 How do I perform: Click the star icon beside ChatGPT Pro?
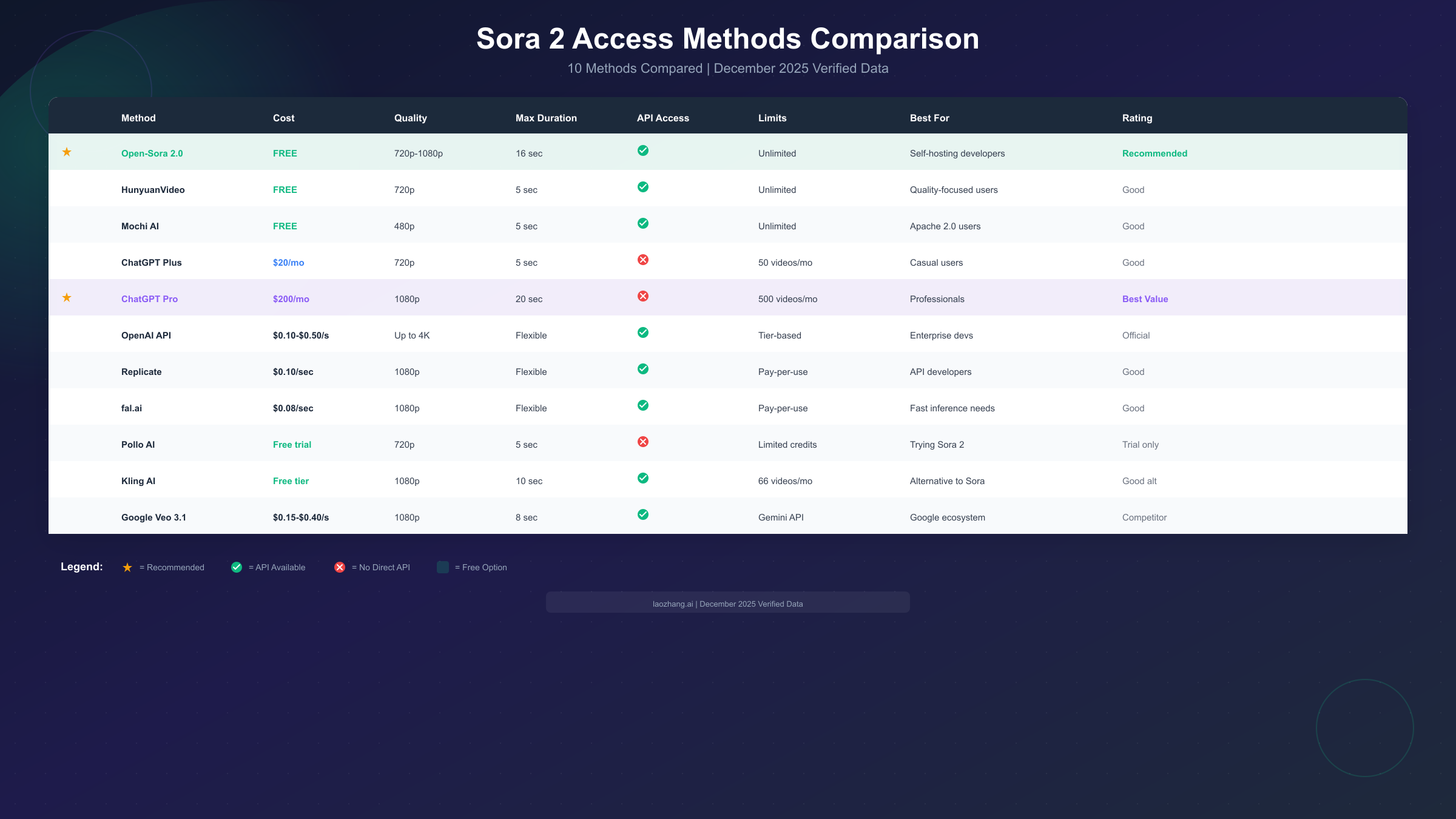[x=67, y=297]
